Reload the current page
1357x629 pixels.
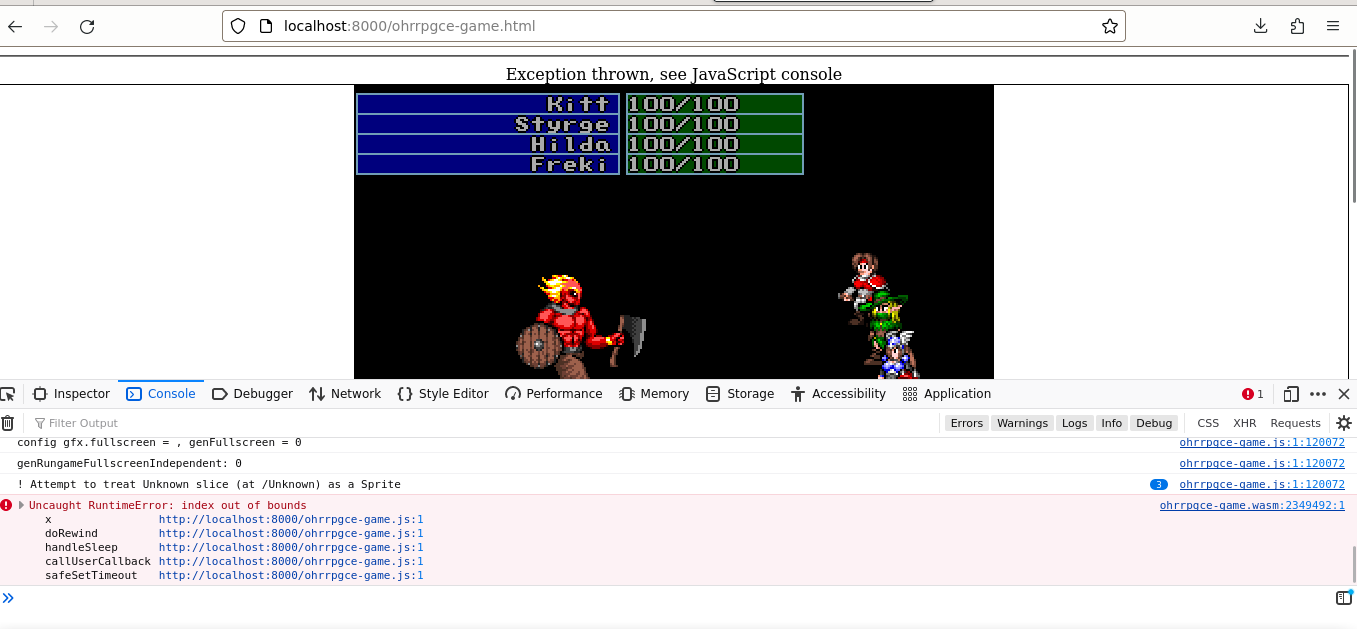point(87,27)
